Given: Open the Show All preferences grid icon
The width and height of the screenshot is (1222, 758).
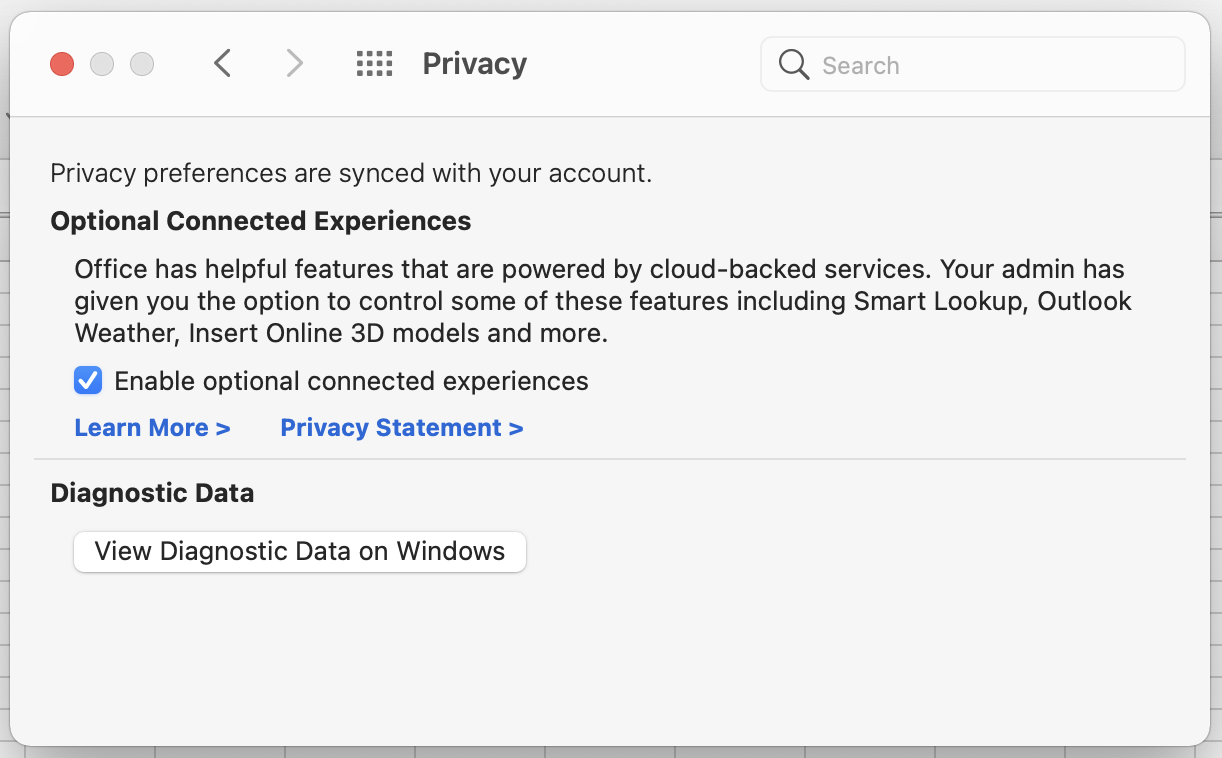Looking at the screenshot, I should tap(374, 64).
